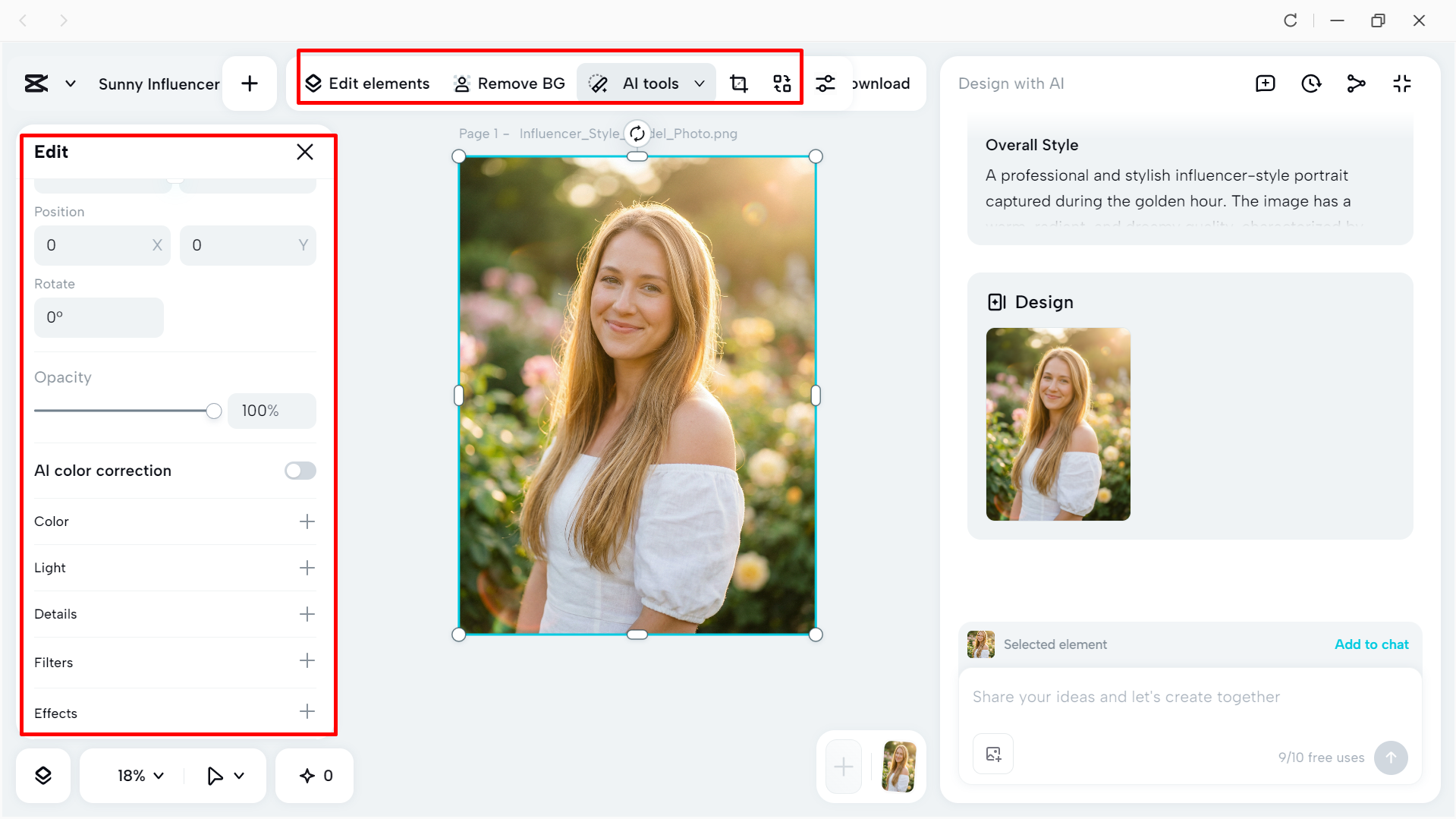The height and width of the screenshot is (819, 1456).
Task: Open the zoom level dropdown
Action: click(138, 775)
